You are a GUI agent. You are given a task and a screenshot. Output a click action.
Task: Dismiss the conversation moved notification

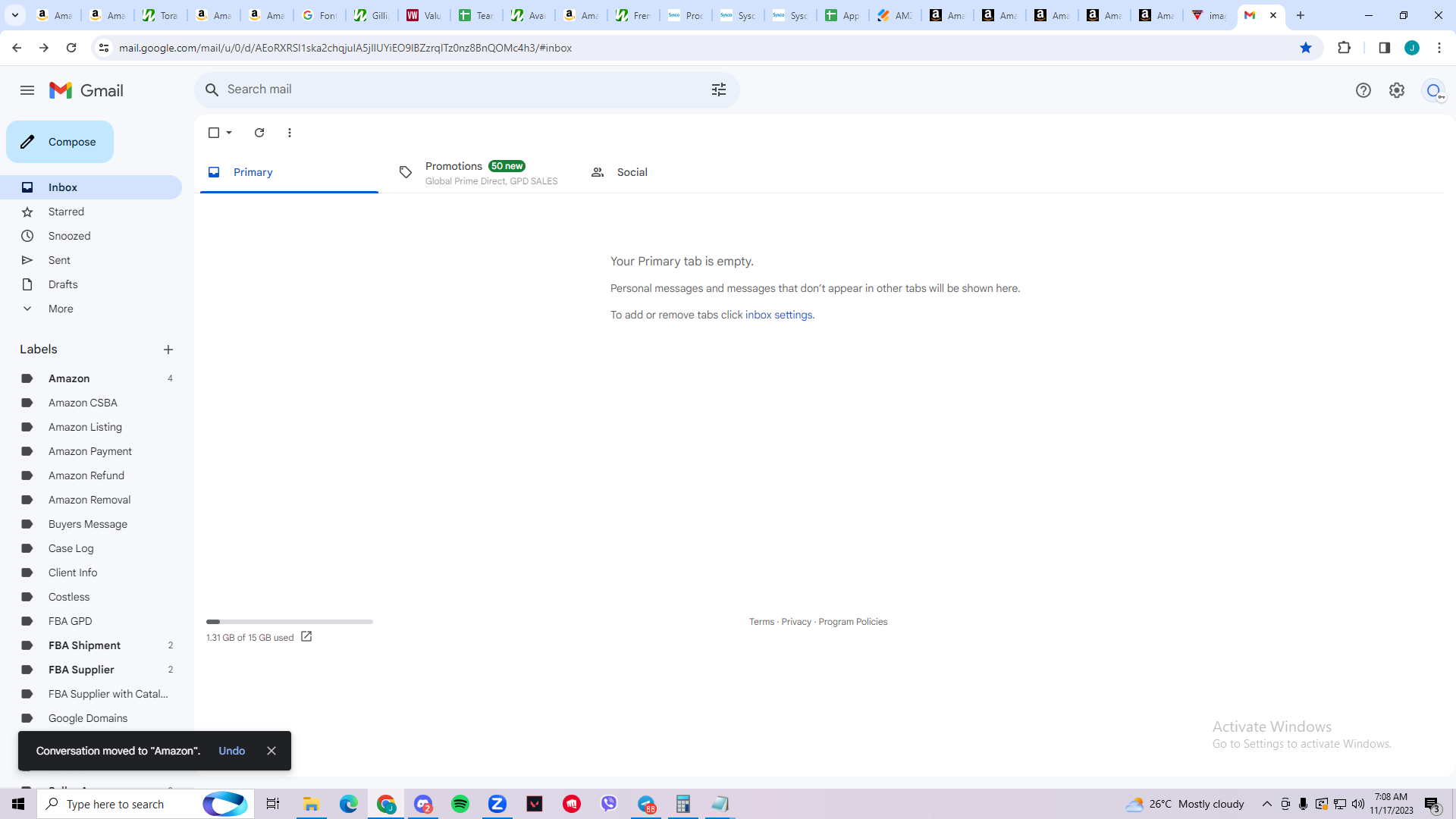pos(271,751)
